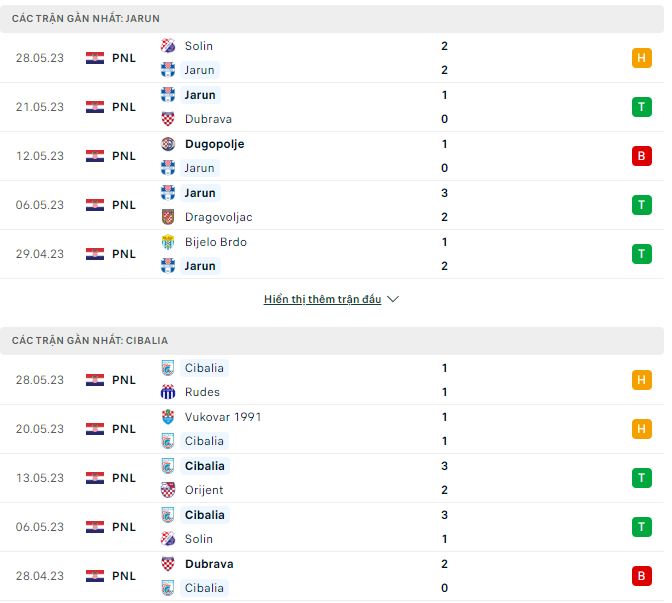Viewport: 672px width, 603px height.
Task: Click the Solin club crest in the 28.05.23 match
Action: 168,46
